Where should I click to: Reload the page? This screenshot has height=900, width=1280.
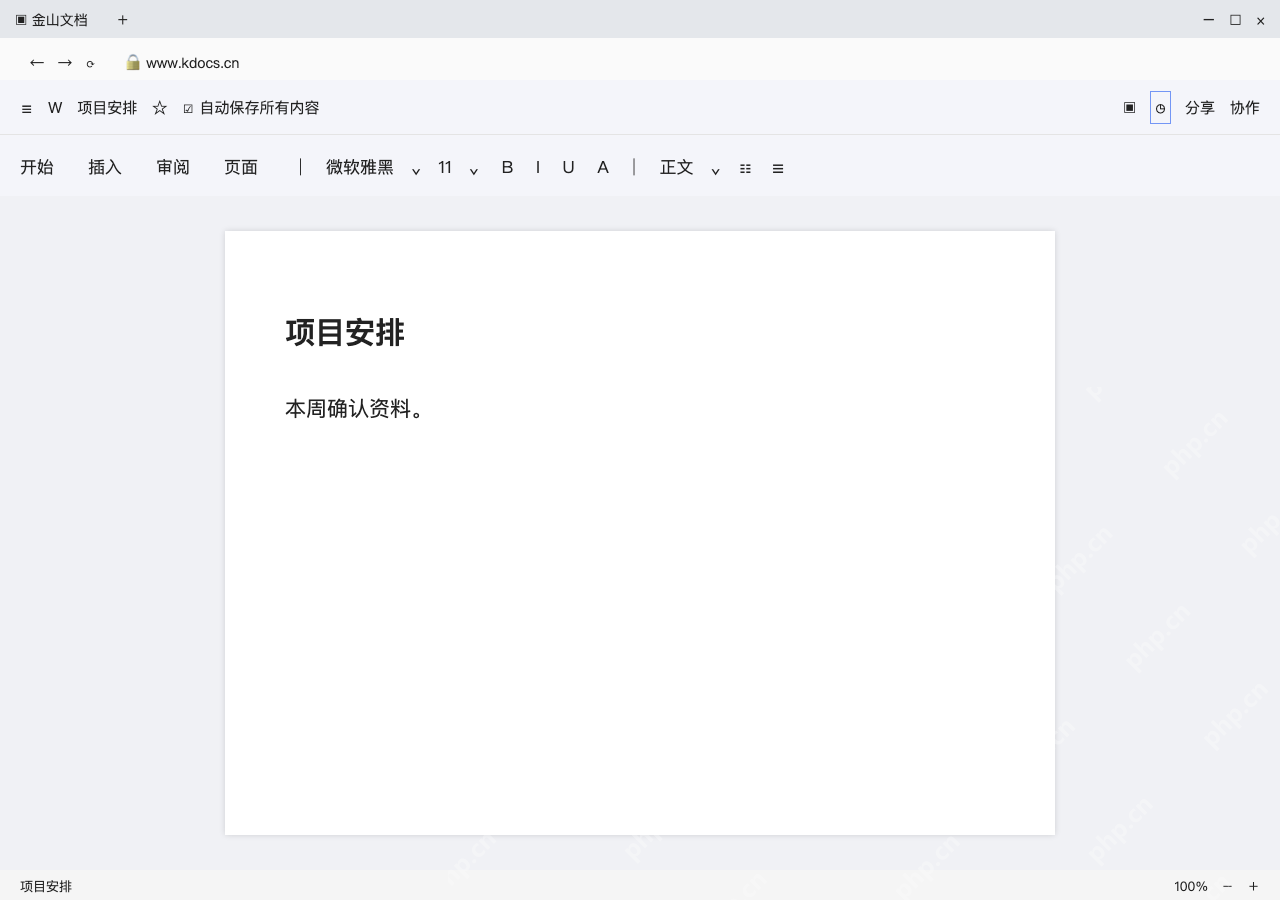(x=90, y=64)
